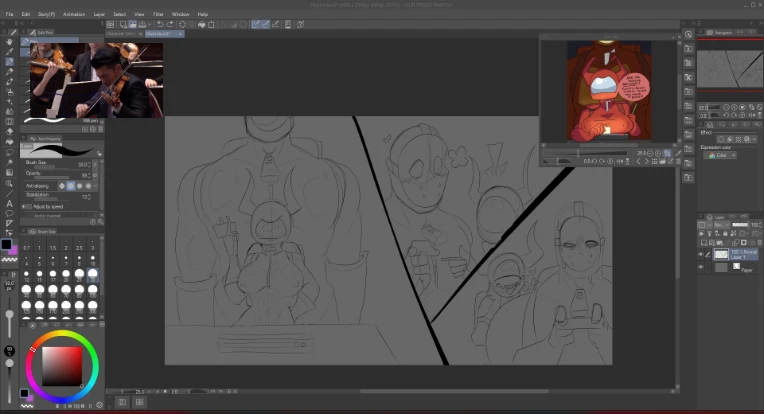Click the Fill icon in command bar

201,24
